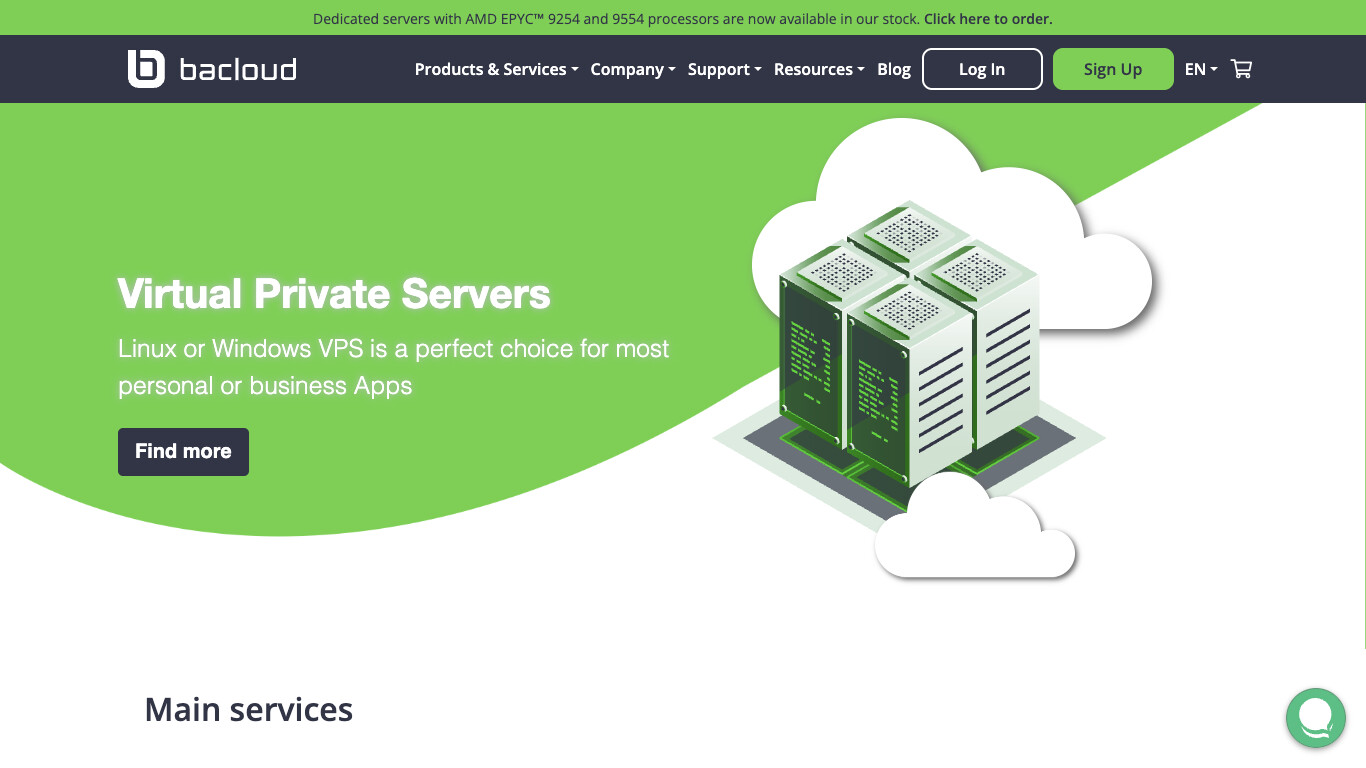Click the Virtual Private Servers heading
The height and width of the screenshot is (768, 1366).
click(x=334, y=293)
